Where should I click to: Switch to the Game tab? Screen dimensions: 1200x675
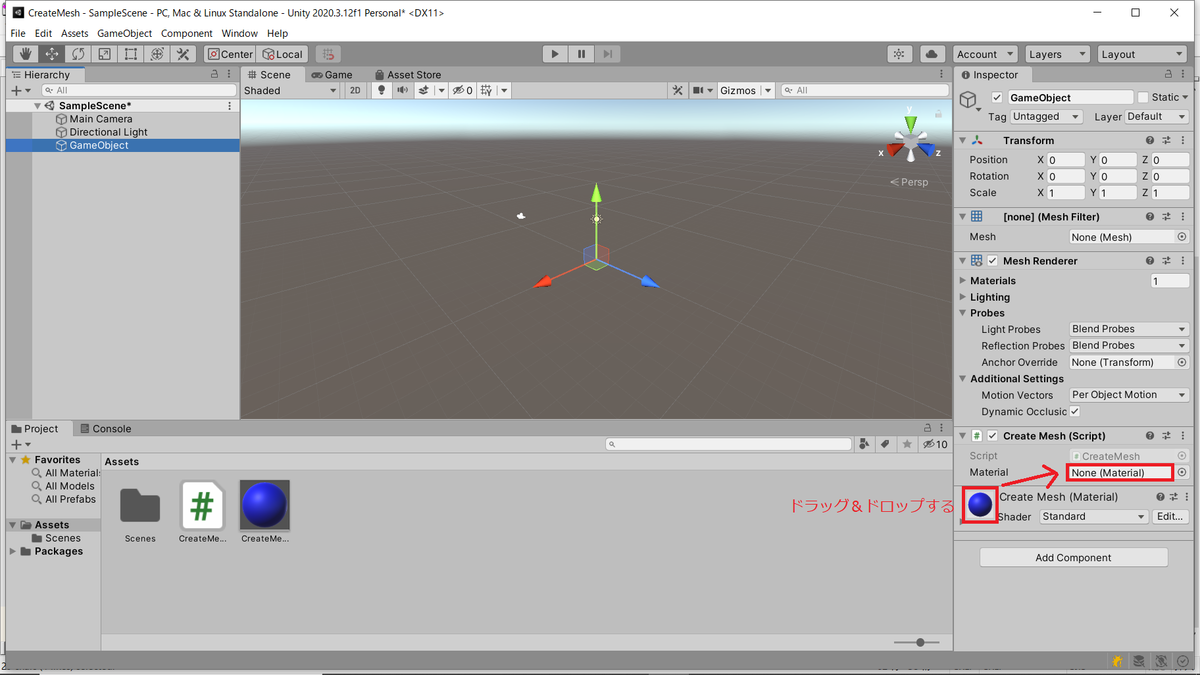point(332,75)
